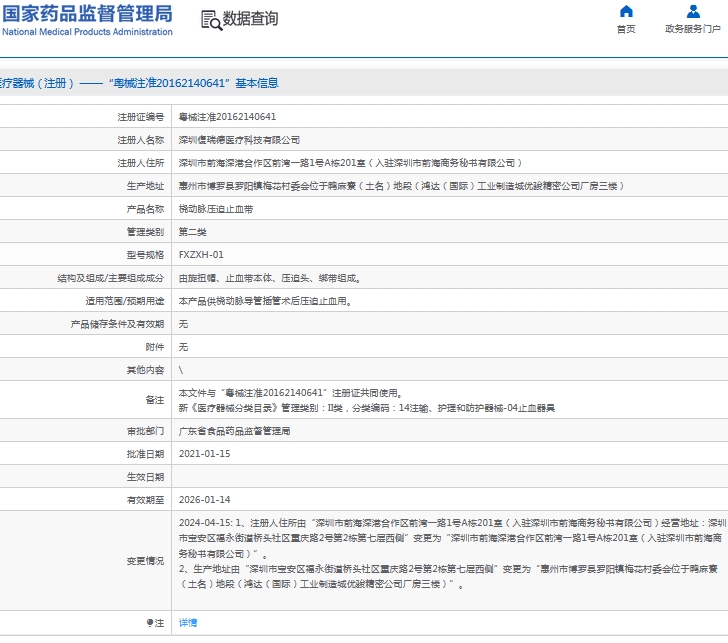Click the 生效日期 label
This screenshot has width=728, height=643.
tap(145, 477)
